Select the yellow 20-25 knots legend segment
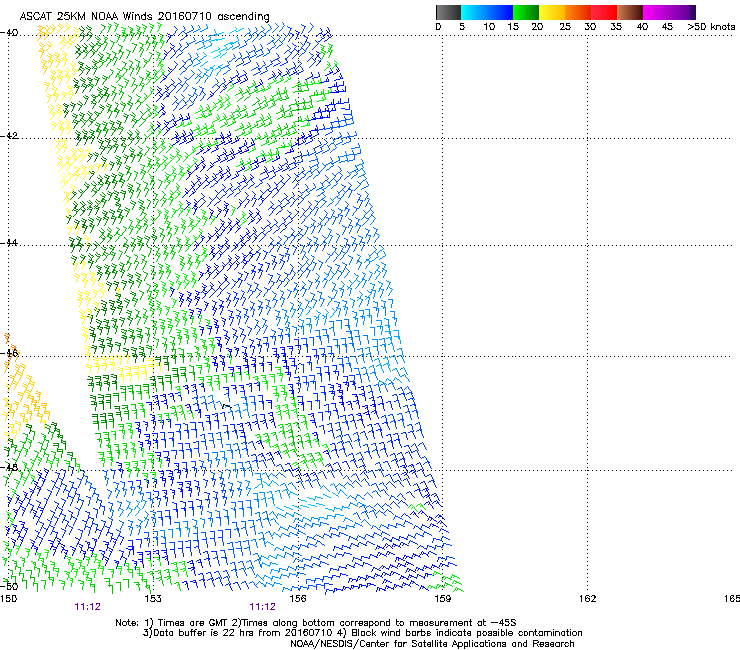This screenshot has width=740, height=650. click(x=552, y=12)
